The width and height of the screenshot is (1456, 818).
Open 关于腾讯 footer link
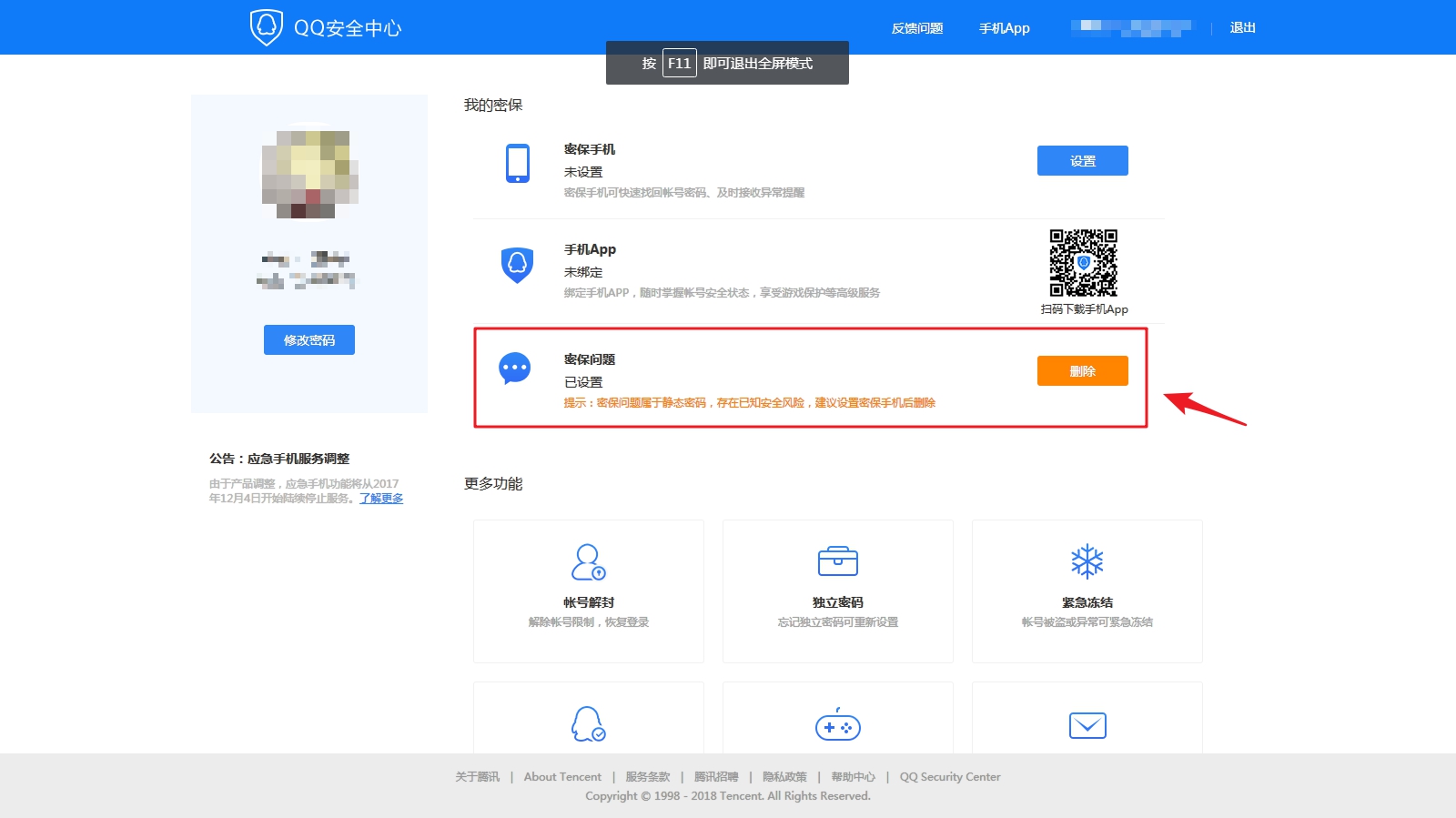[478, 777]
